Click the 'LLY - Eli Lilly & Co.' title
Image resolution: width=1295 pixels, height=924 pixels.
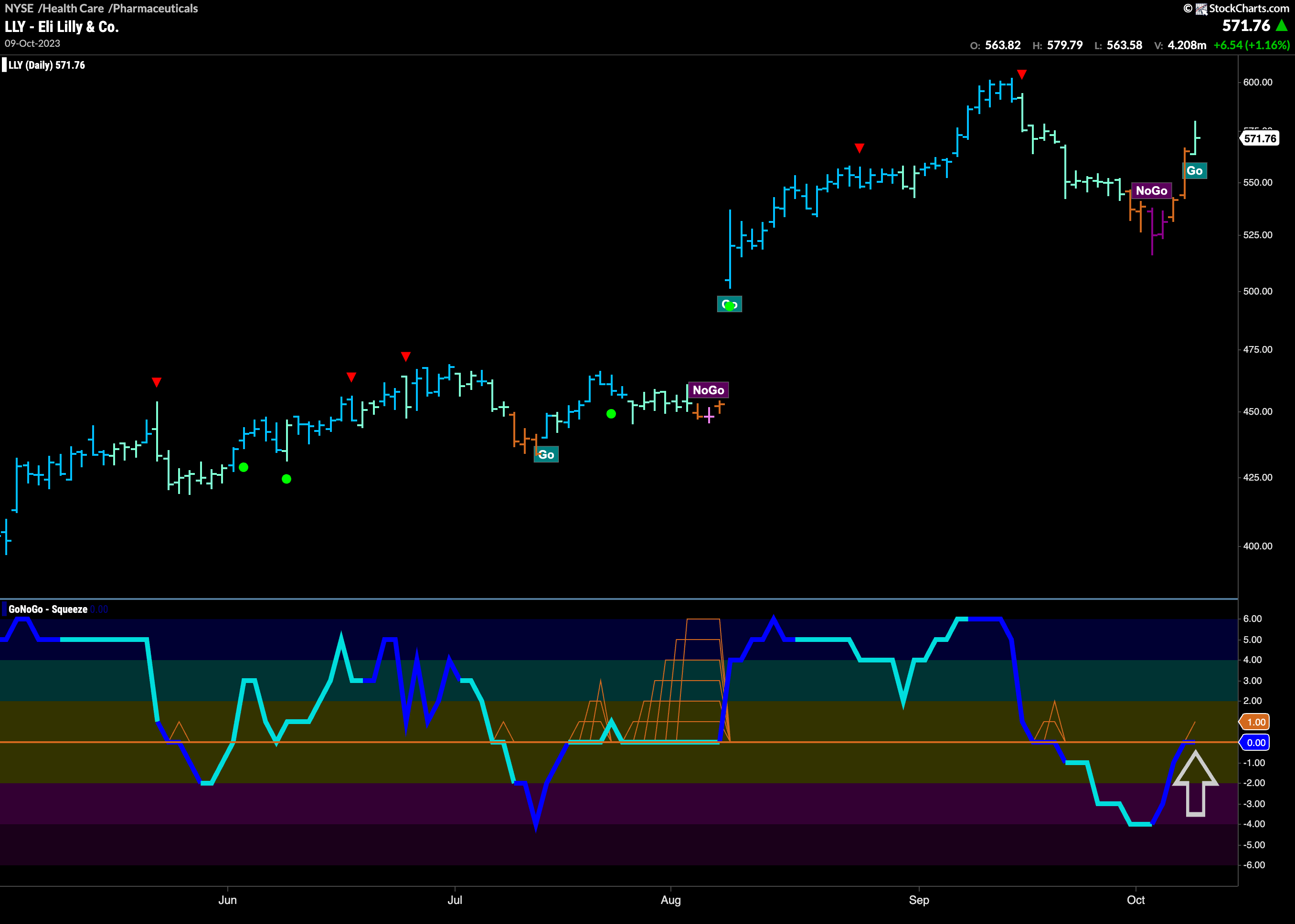pos(62,27)
